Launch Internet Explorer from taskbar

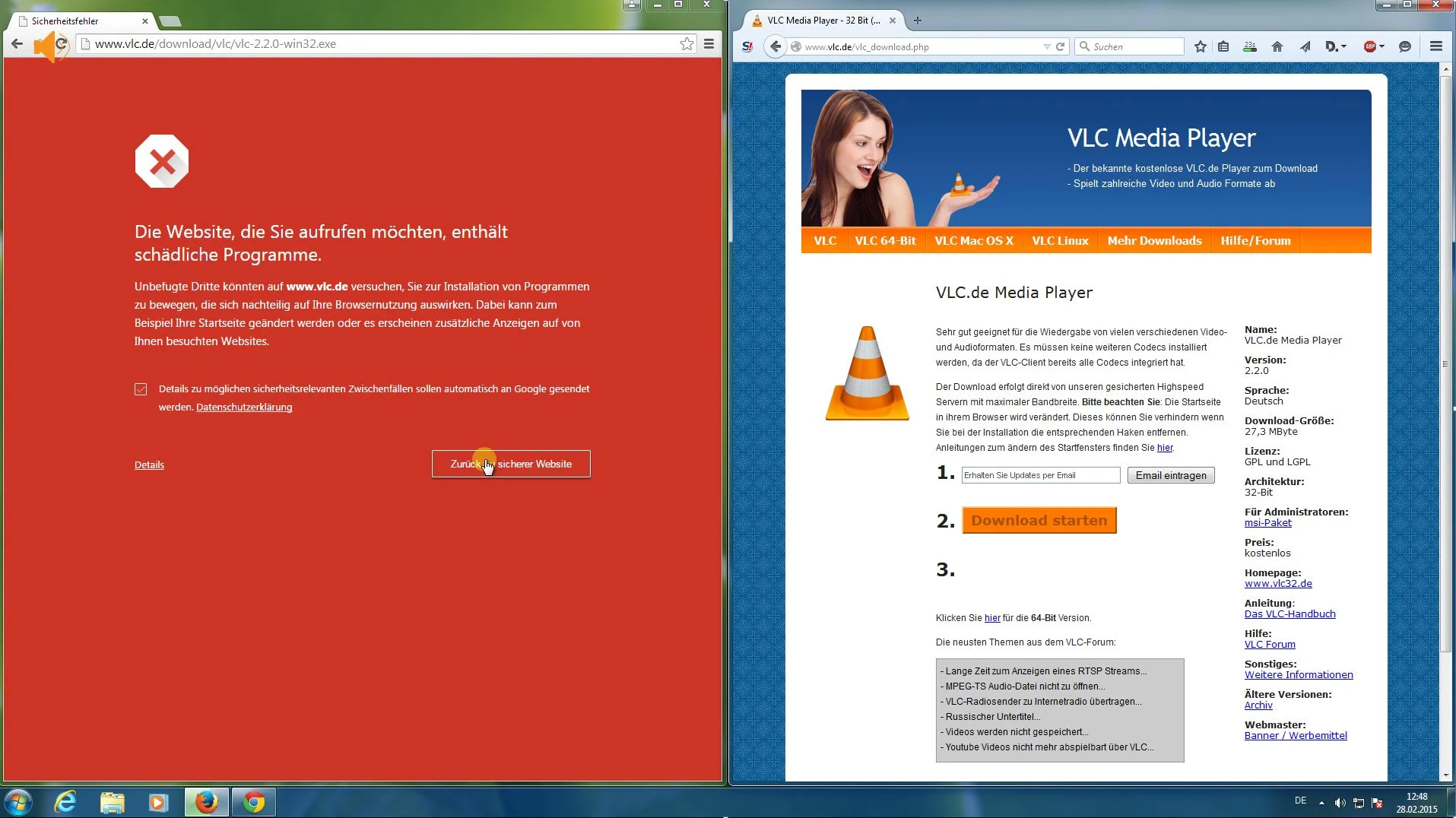coord(65,802)
